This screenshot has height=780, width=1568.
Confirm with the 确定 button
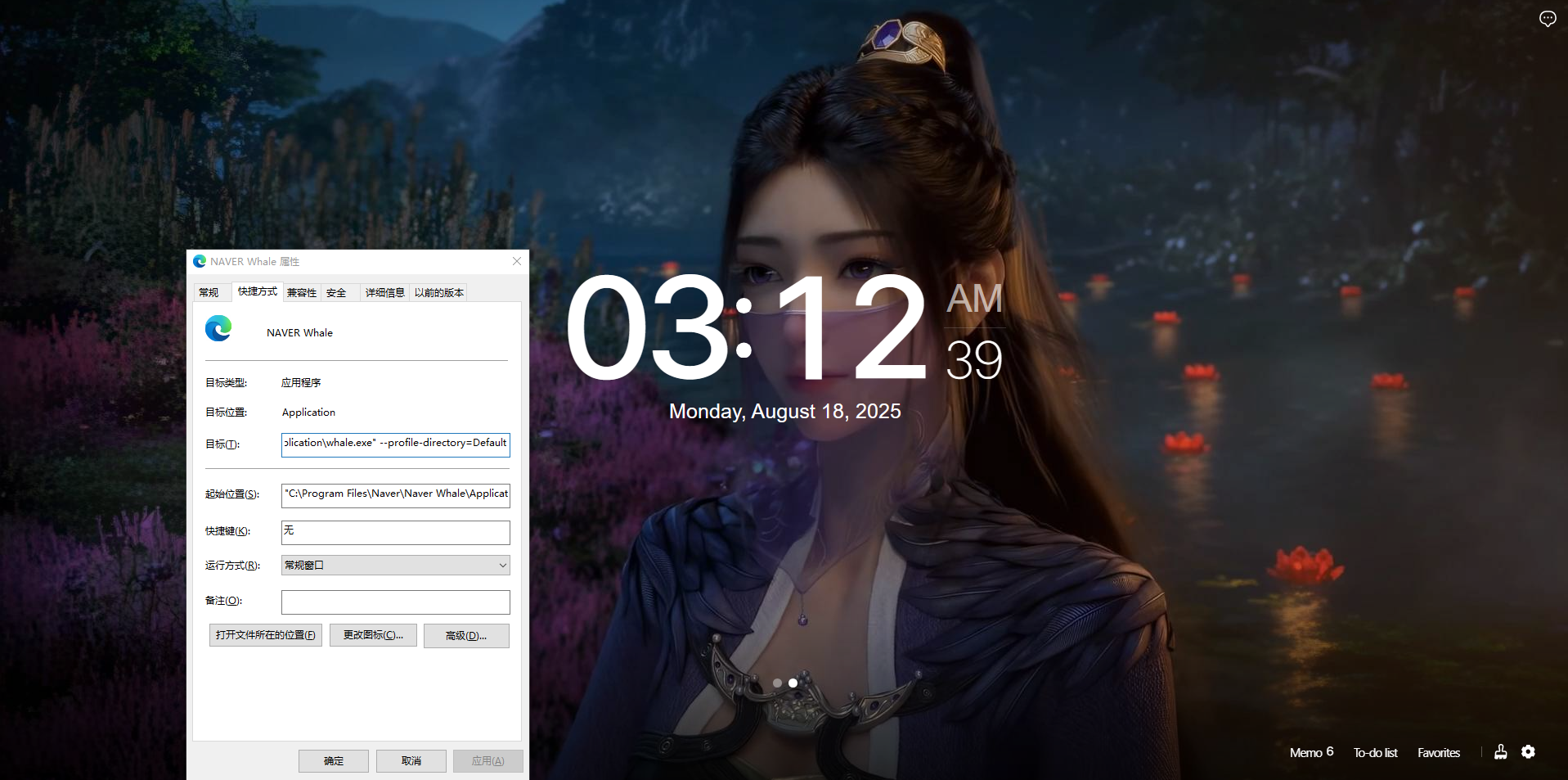(333, 761)
